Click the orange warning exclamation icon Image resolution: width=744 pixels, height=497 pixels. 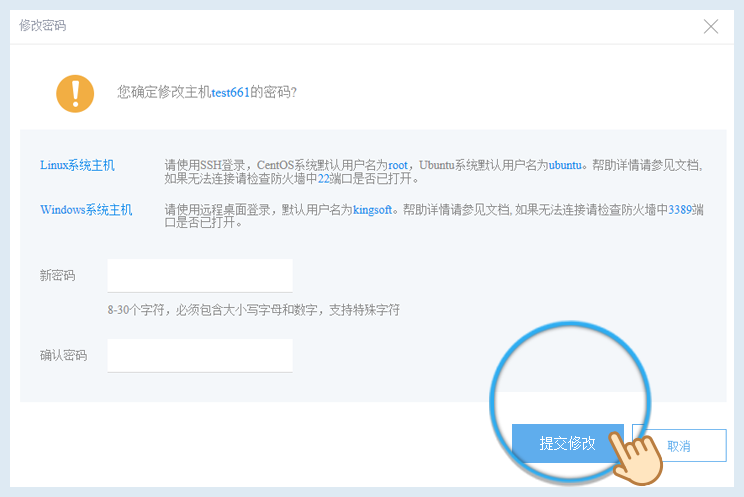coord(75,94)
